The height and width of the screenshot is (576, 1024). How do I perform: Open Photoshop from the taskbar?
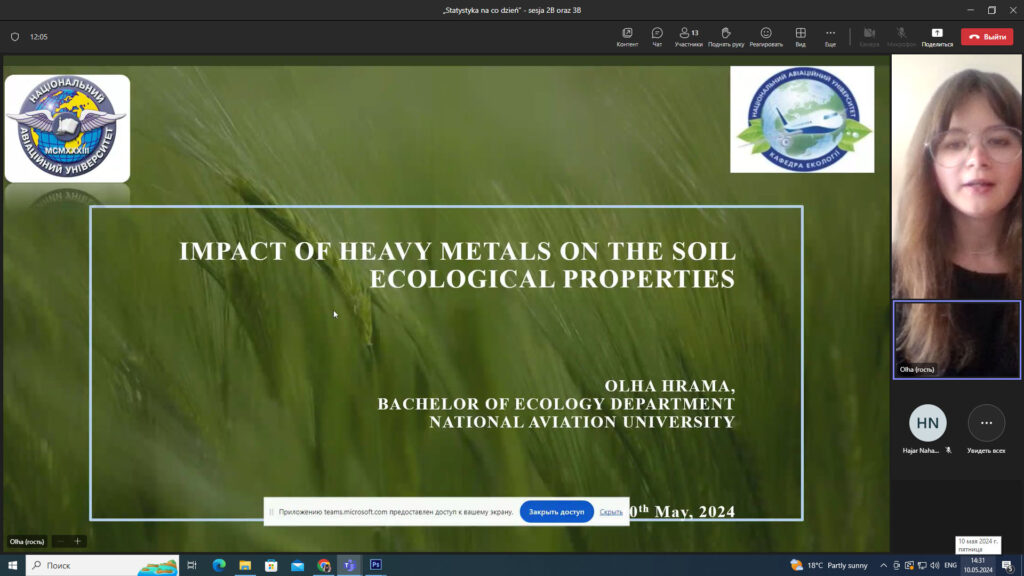point(376,565)
